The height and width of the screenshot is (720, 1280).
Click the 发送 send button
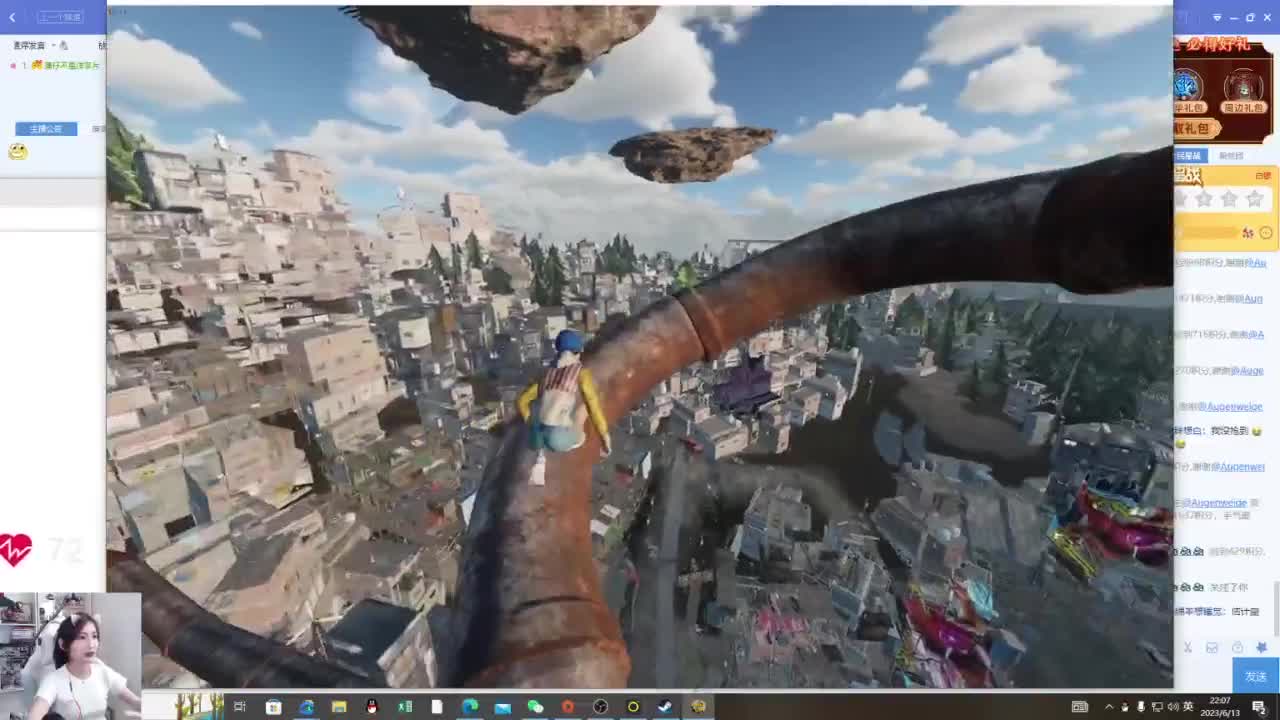point(1256,676)
